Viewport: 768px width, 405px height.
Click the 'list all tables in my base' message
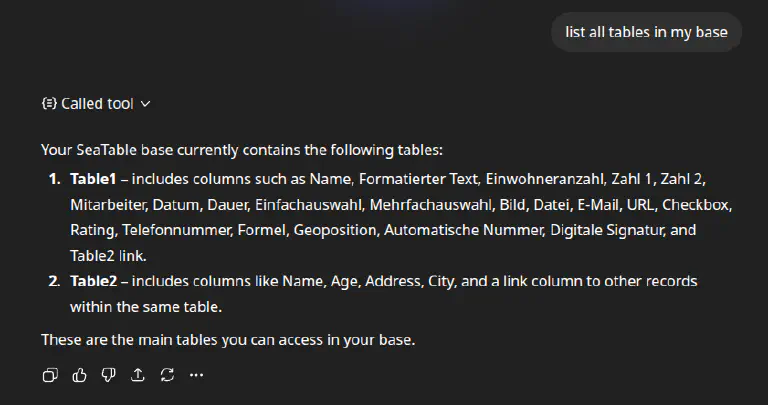(x=646, y=32)
